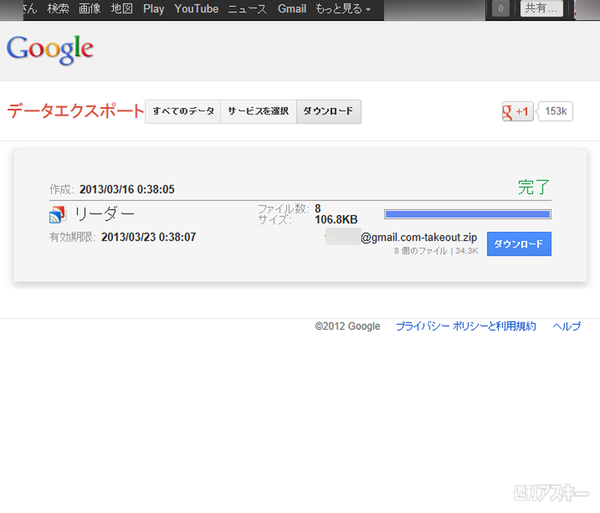
Task: Open 画像 in the top navigation bar
Action: coord(90,8)
